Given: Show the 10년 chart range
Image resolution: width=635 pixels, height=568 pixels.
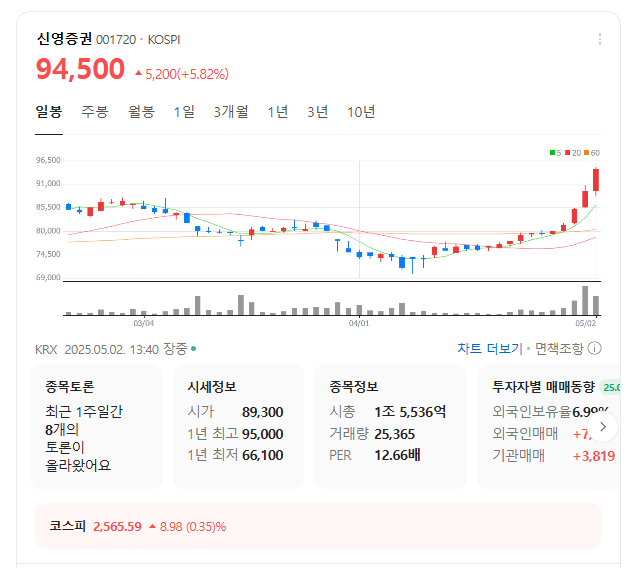Looking at the screenshot, I should pyautogui.click(x=361, y=112).
